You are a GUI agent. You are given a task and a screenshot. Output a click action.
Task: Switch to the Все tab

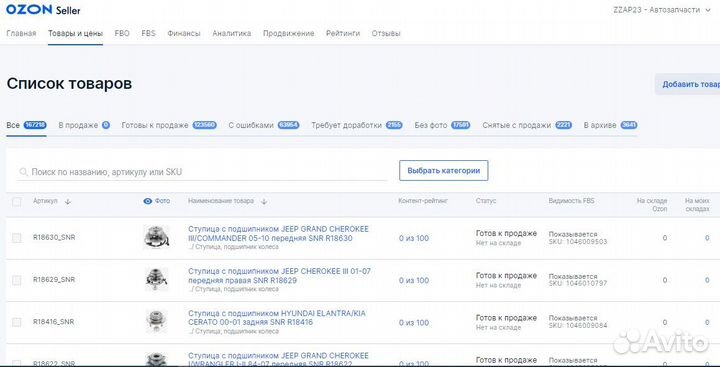pos(27,125)
